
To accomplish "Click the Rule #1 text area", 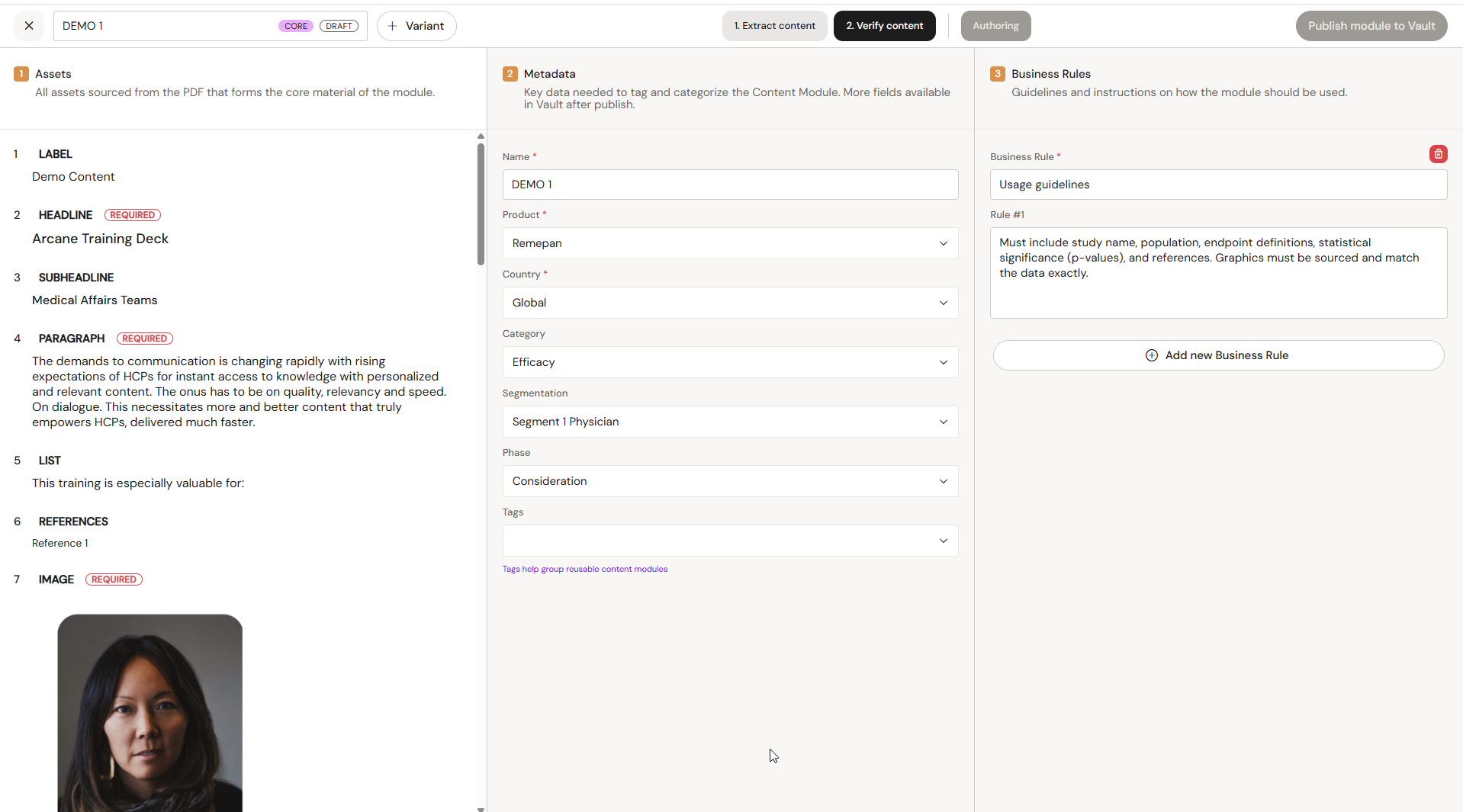I will (x=1218, y=273).
